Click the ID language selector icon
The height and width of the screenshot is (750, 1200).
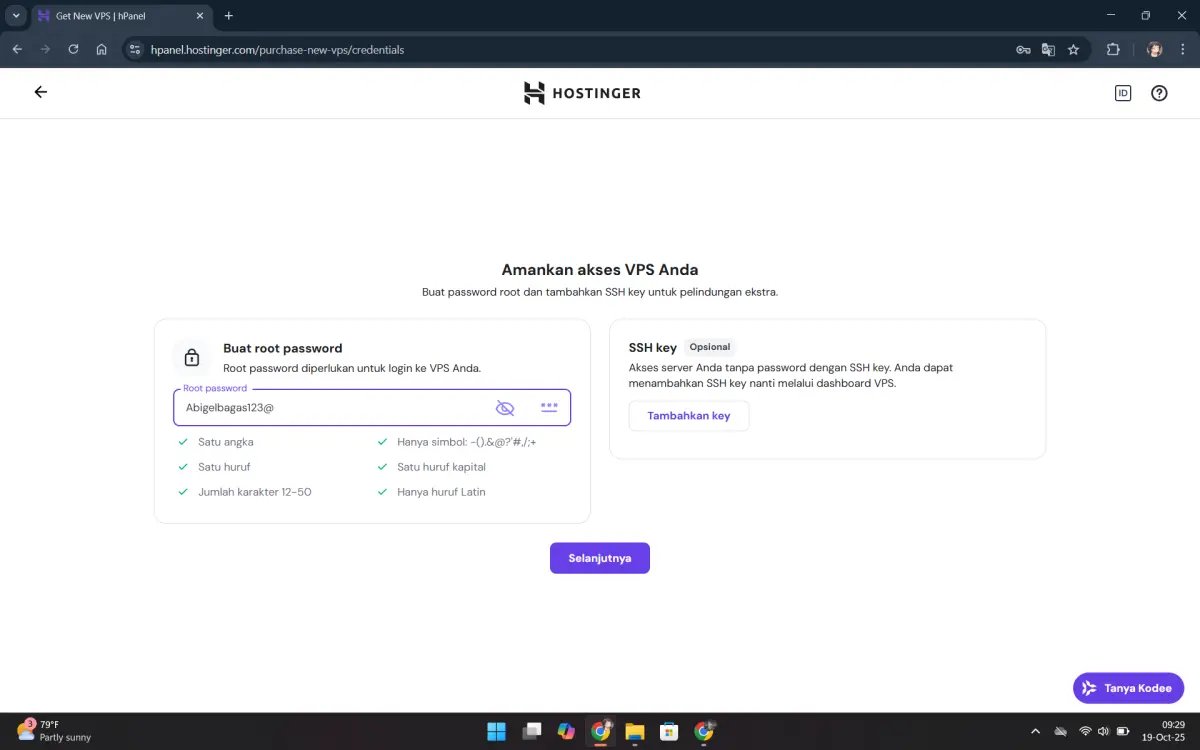(1122, 93)
